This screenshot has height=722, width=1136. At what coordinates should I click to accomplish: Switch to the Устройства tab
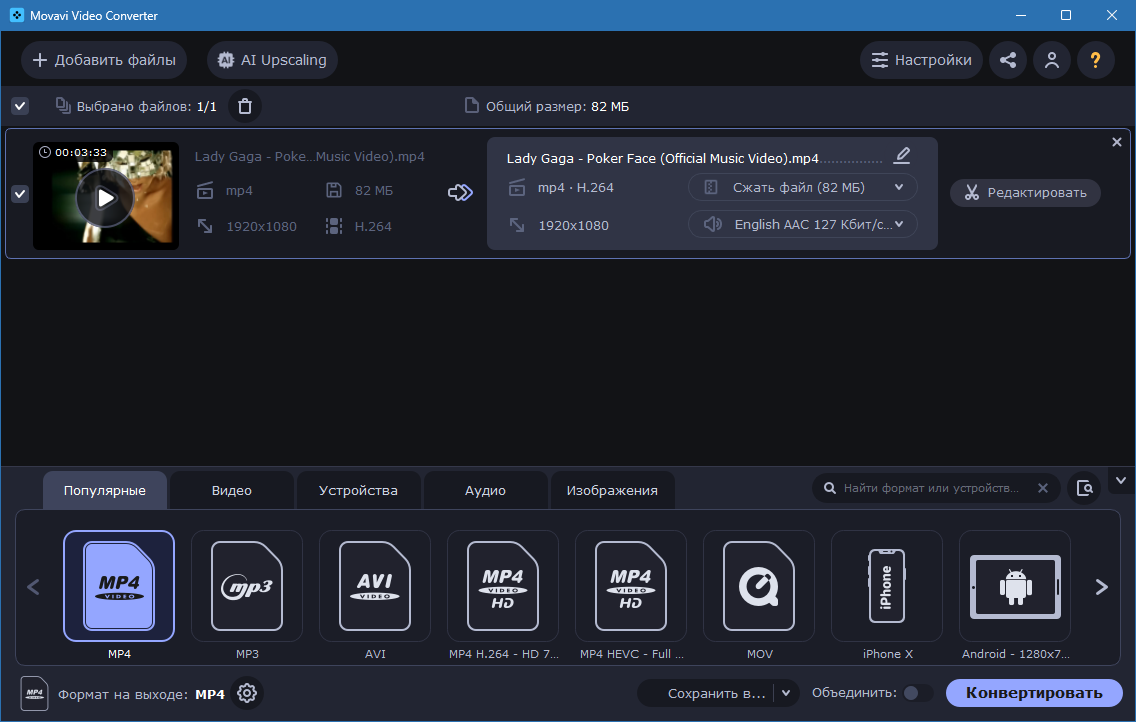point(359,490)
